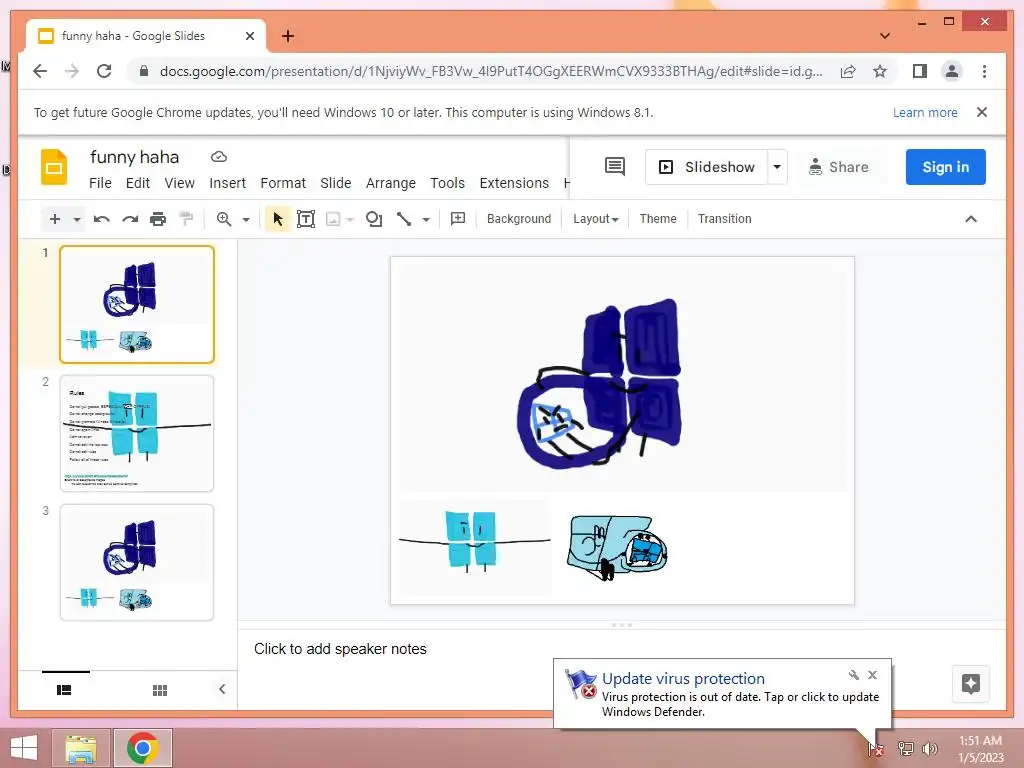Image resolution: width=1024 pixels, height=768 pixels.
Task: Click the Learn more link
Action: [925, 112]
